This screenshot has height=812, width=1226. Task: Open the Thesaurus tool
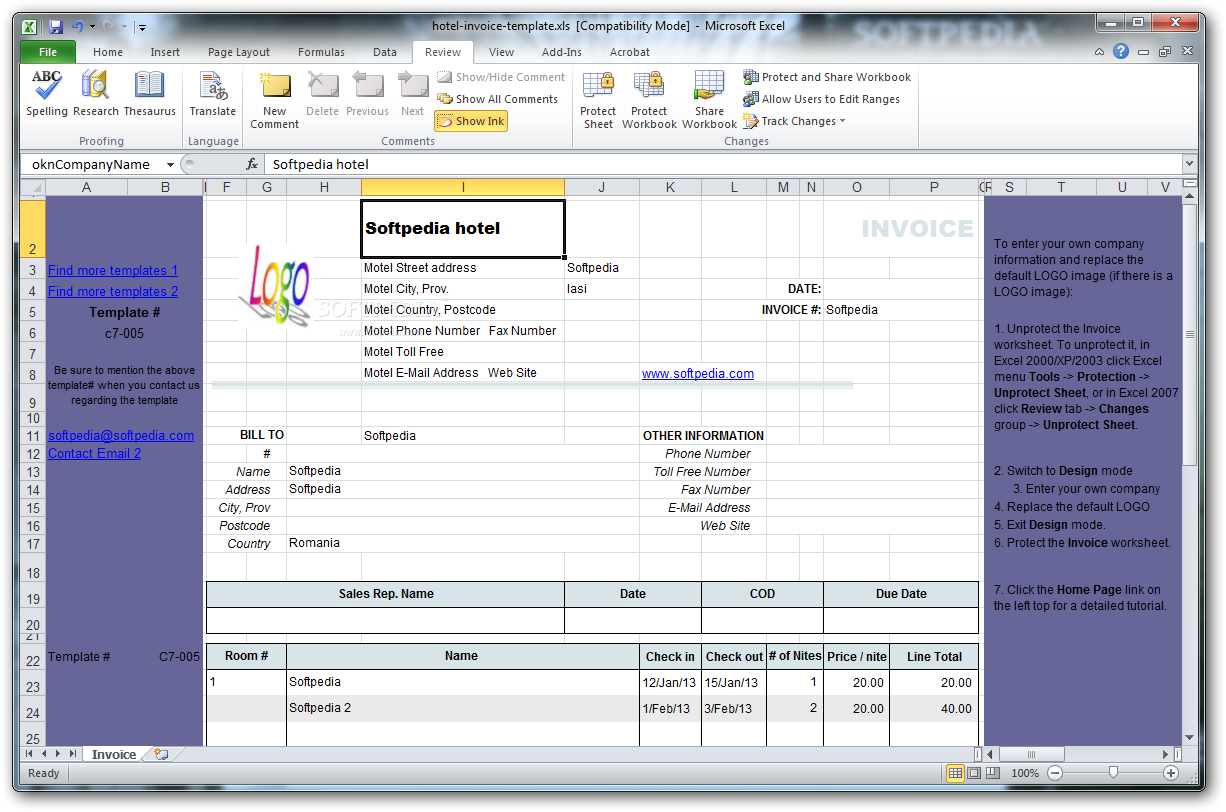point(150,94)
